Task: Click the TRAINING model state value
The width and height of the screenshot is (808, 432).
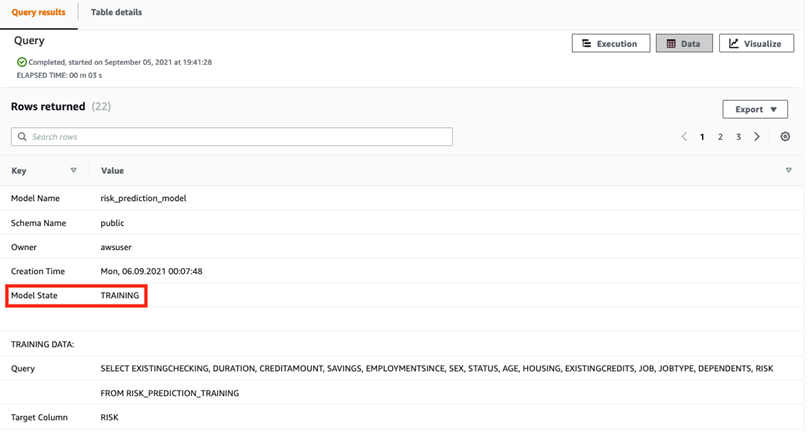Action: point(120,296)
